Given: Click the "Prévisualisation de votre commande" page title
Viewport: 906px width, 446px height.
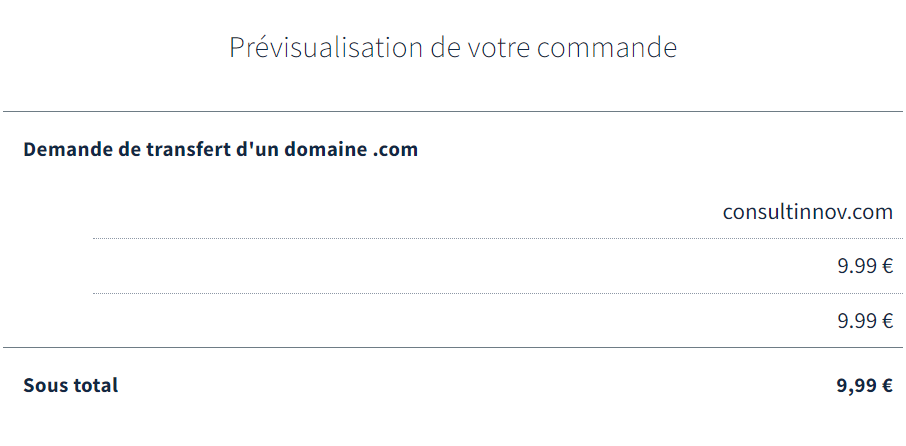Looking at the screenshot, I should coord(453,48).
